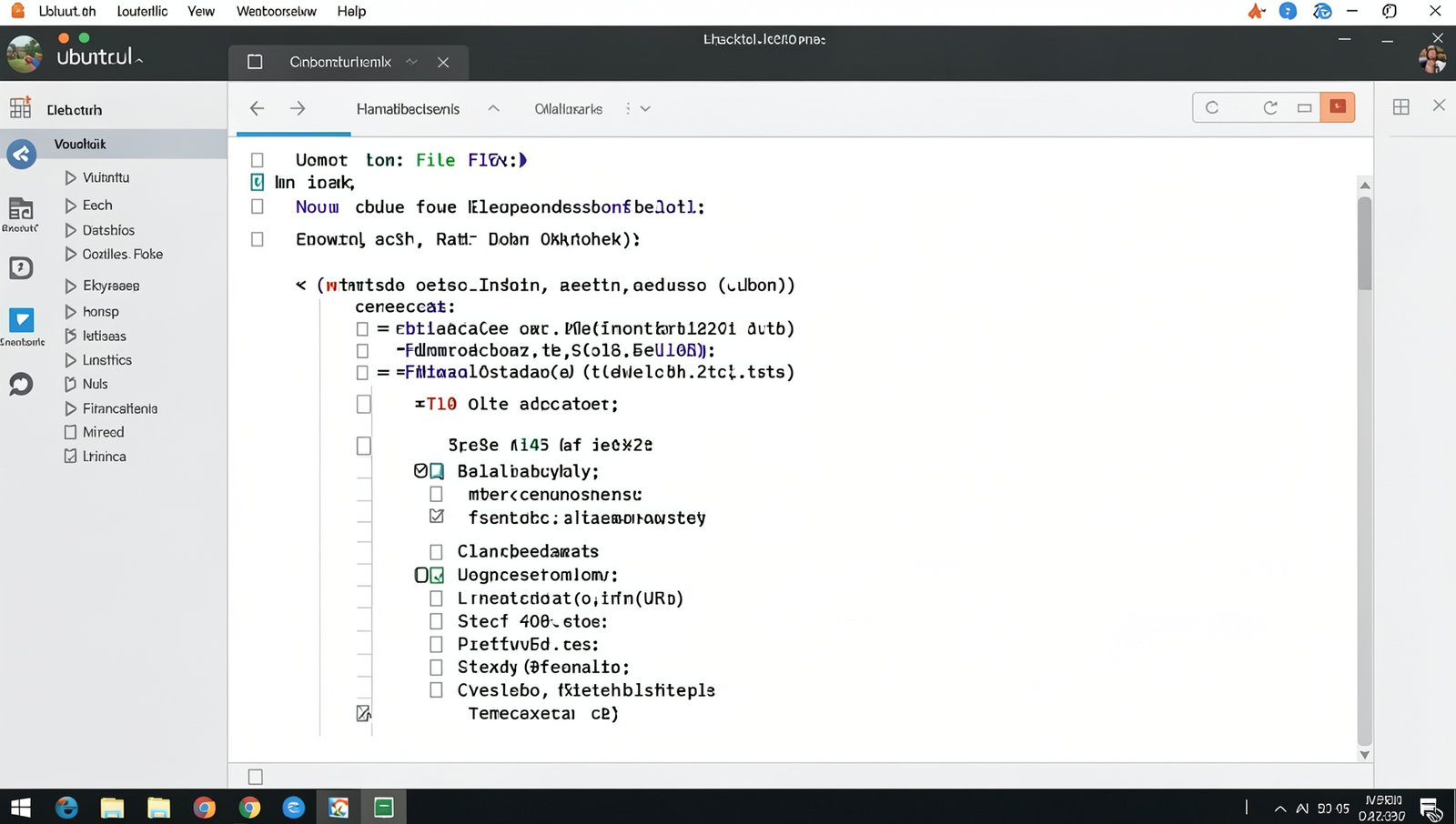
Task: Click the Elebcturh sidebar heading
Action: pyautogui.click(x=75, y=110)
